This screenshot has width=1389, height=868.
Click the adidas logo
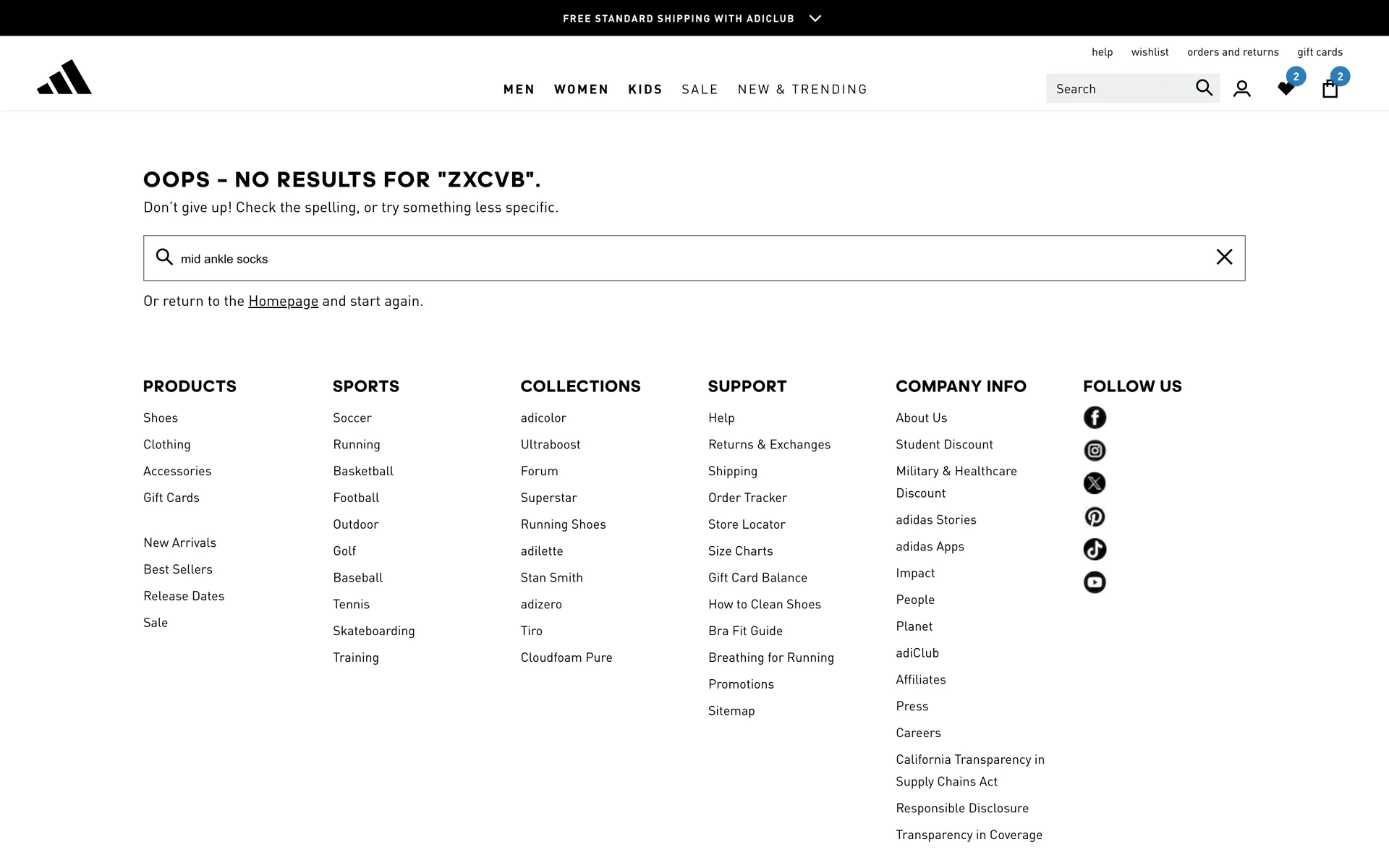coord(64,77)
